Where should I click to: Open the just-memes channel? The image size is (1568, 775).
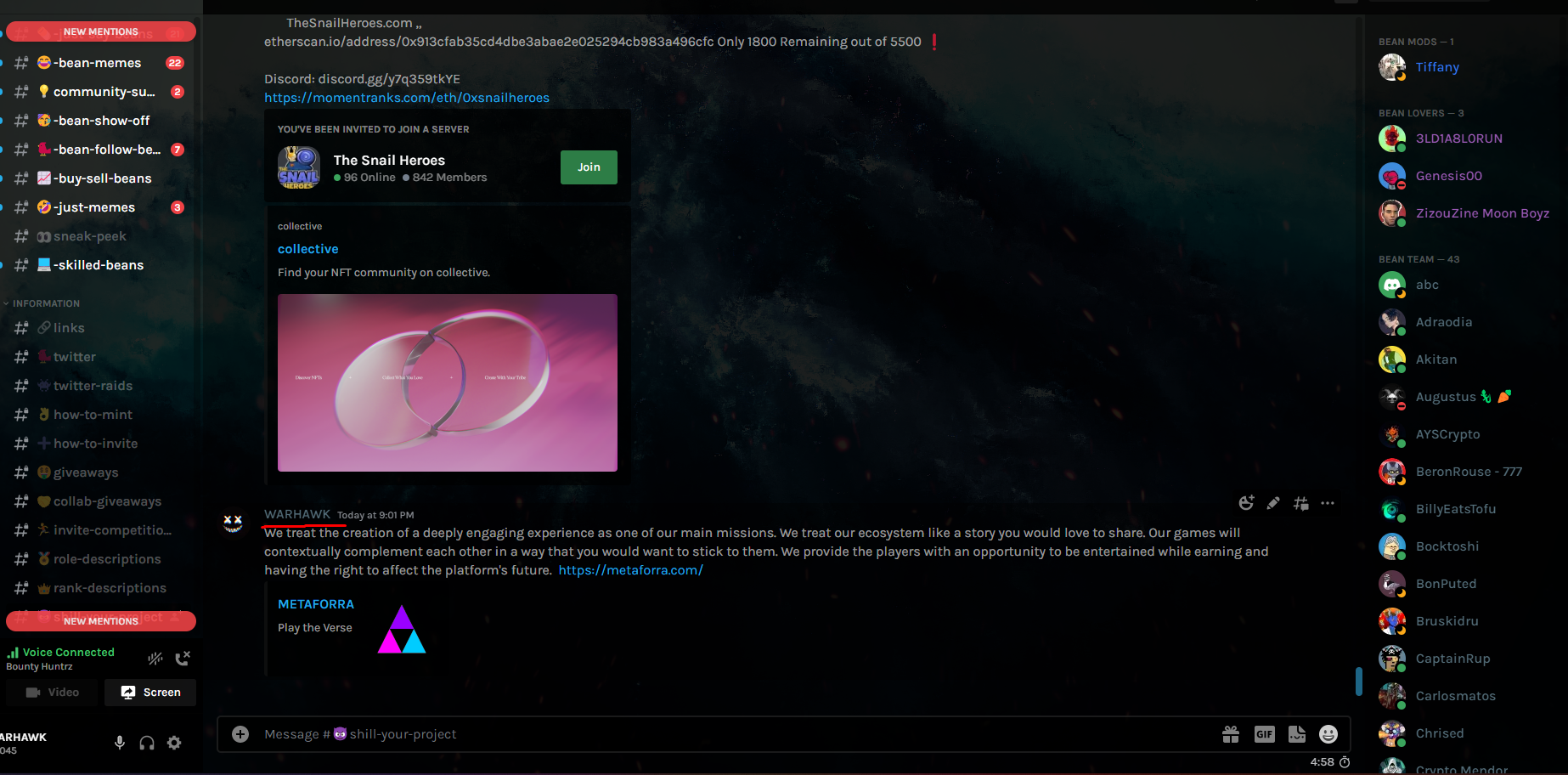pos(101,207)
